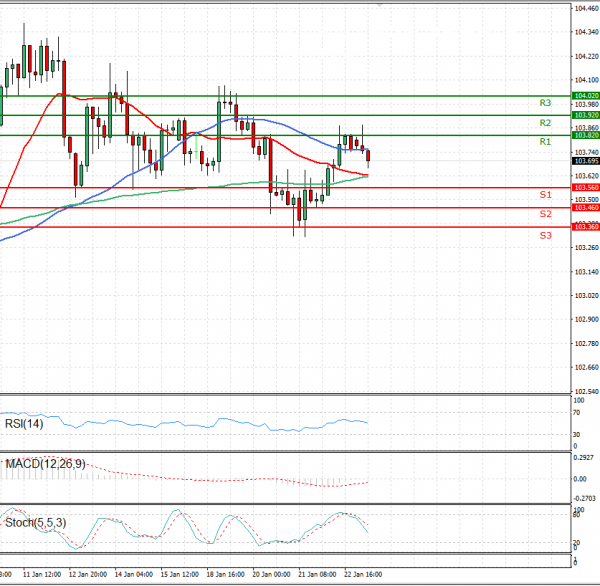
Task: Click the 103.740 price axis value
Action: [587, 152]
